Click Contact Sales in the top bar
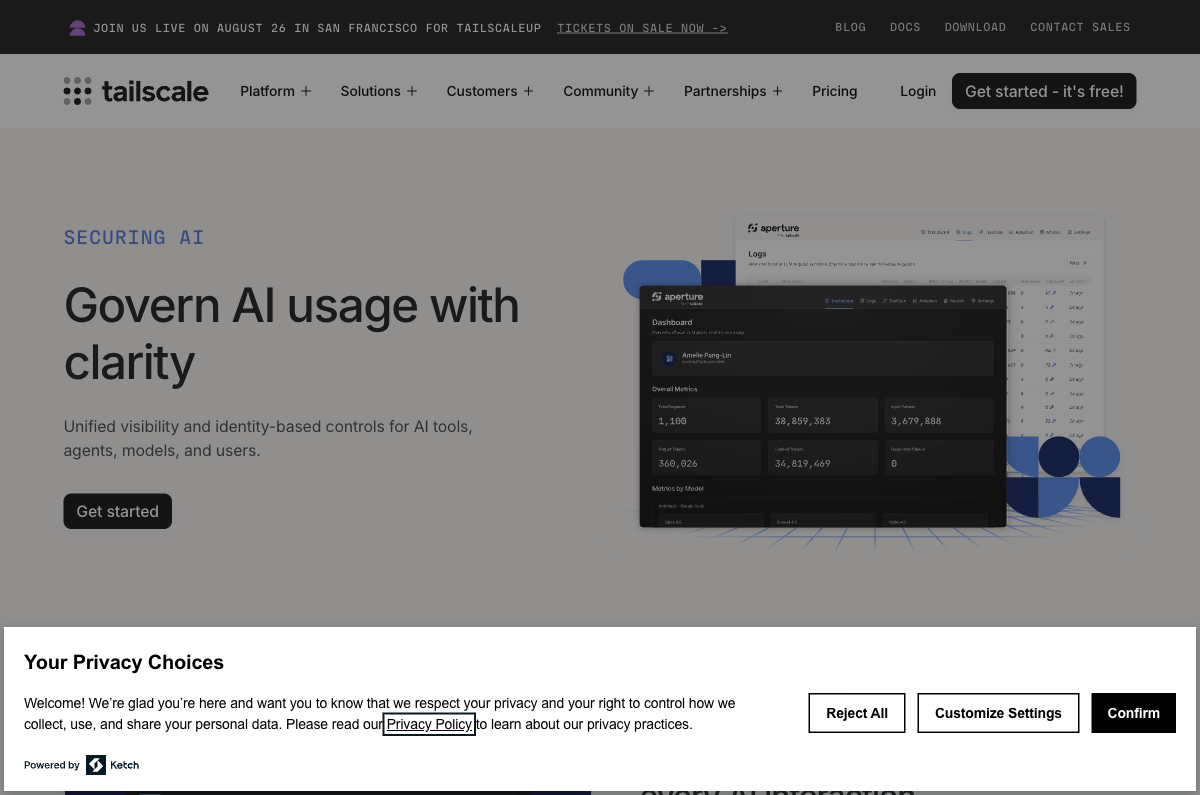The image size is (1200, 795). click(1080, 28)
